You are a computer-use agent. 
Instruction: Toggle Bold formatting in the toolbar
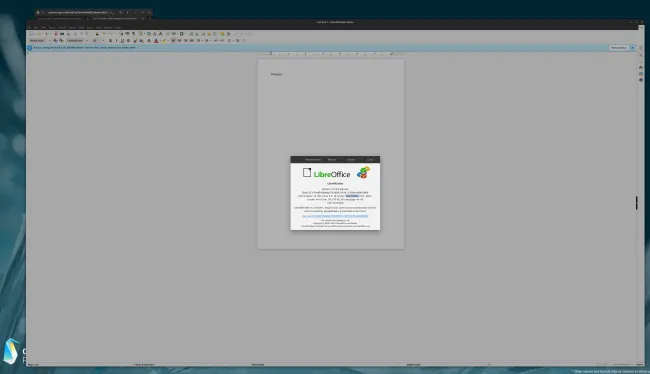pos(110,41)
